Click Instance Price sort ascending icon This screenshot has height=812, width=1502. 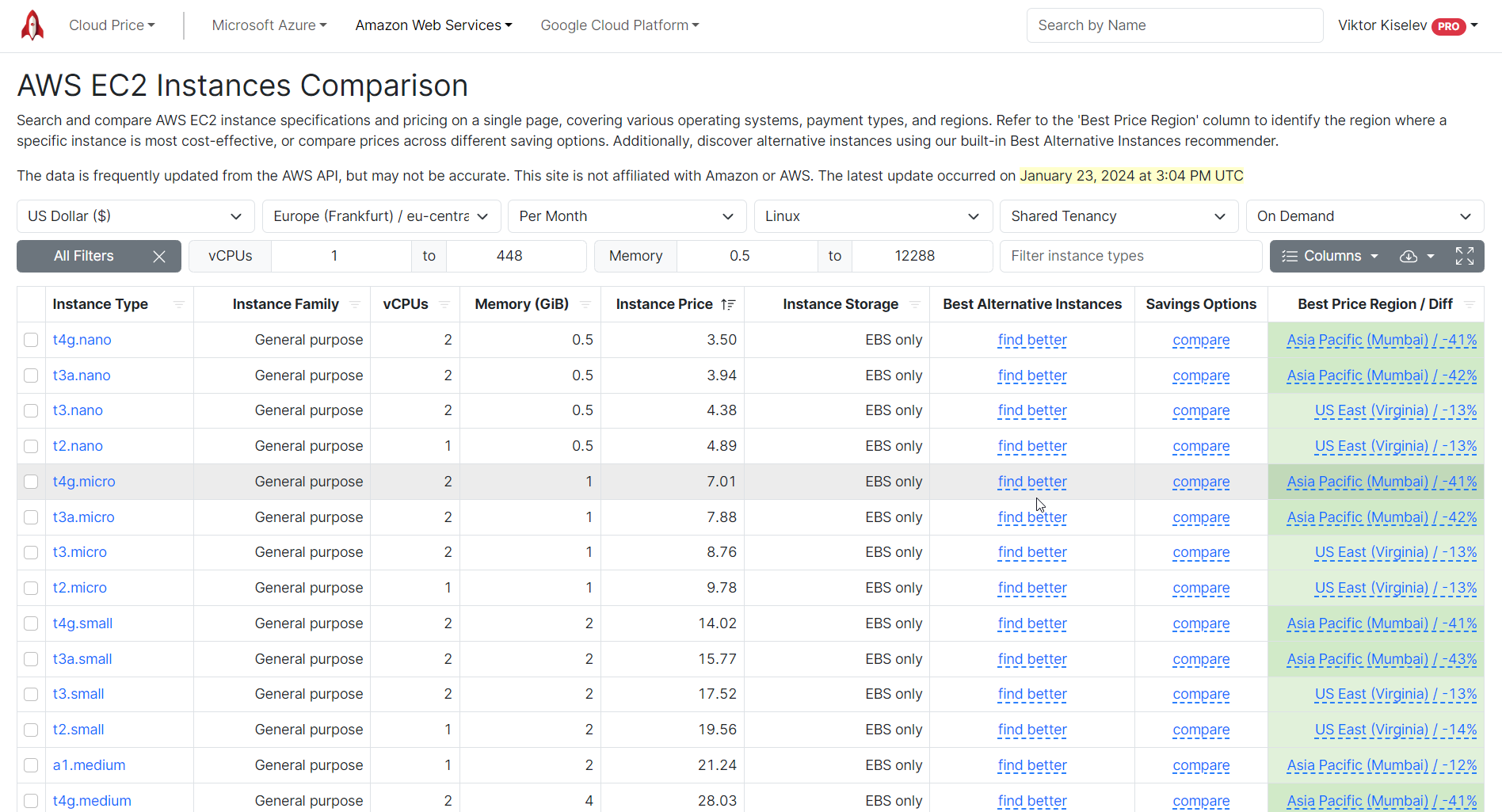[x=728, y=305]
